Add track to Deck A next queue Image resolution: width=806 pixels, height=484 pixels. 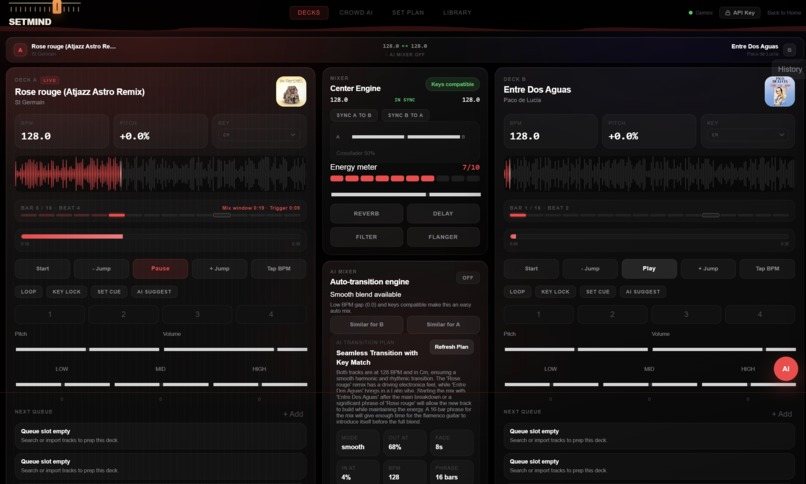pyautogui.click(x=293, y=414)
